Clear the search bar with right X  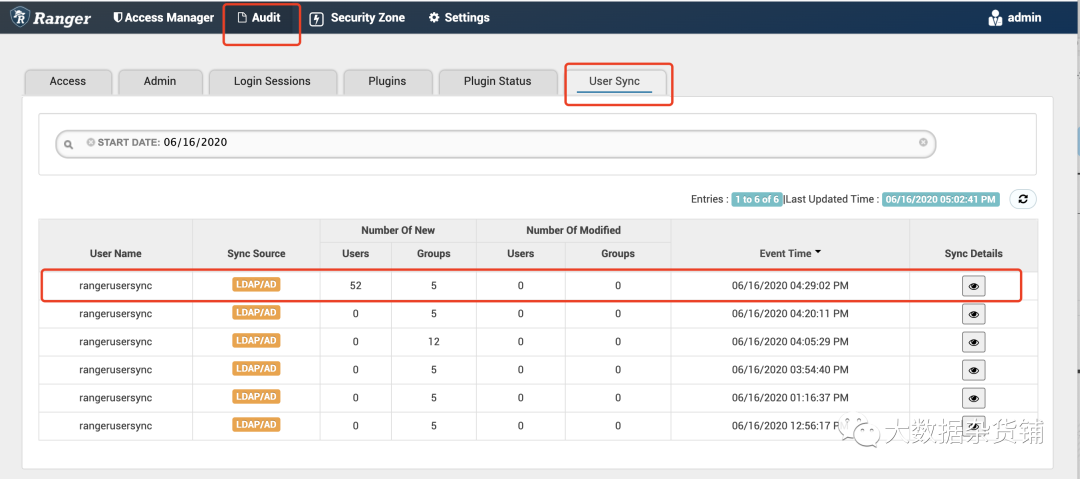pos(923,143)
